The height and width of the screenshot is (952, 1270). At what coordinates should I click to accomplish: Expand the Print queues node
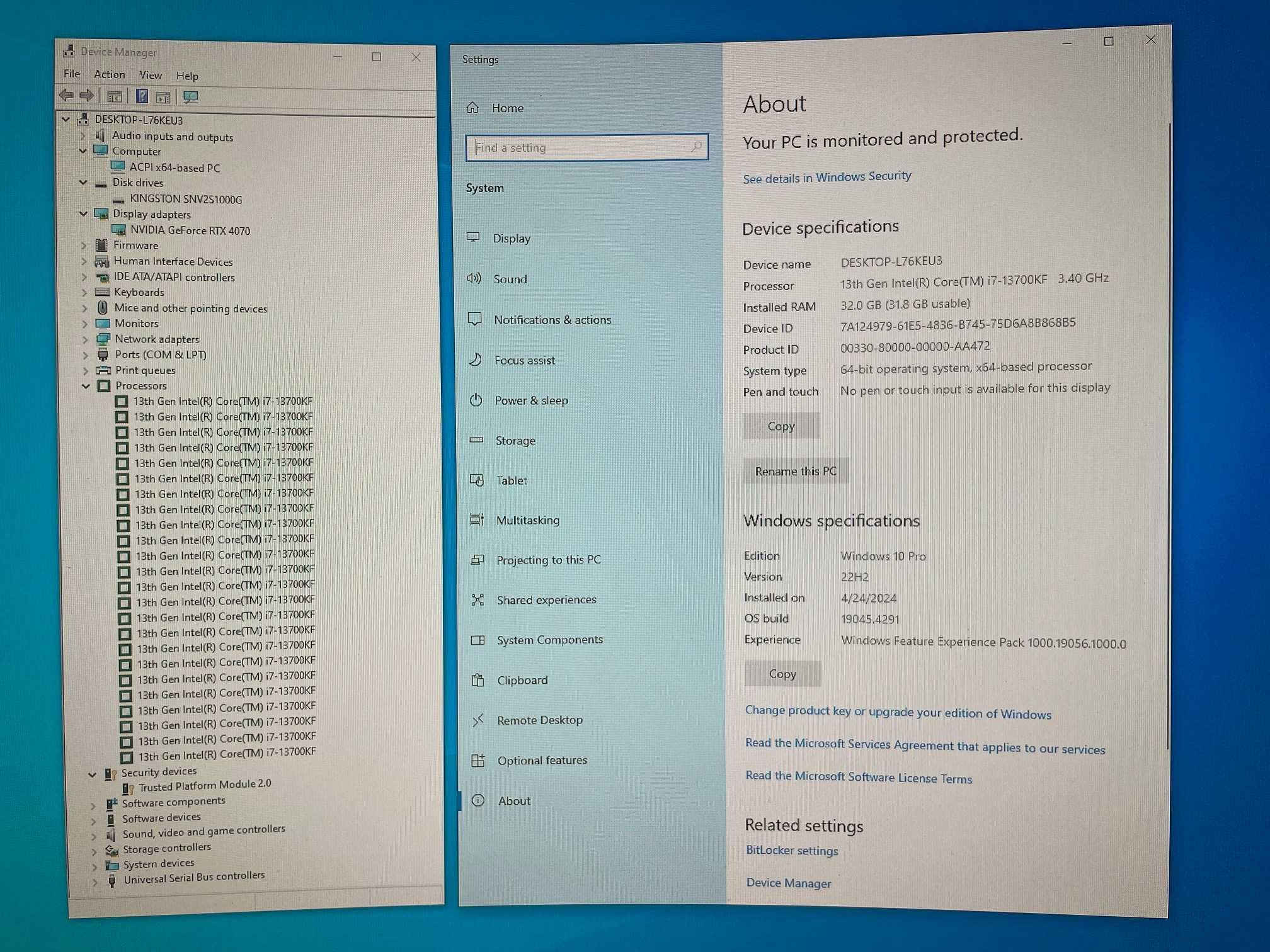point(86,370)
